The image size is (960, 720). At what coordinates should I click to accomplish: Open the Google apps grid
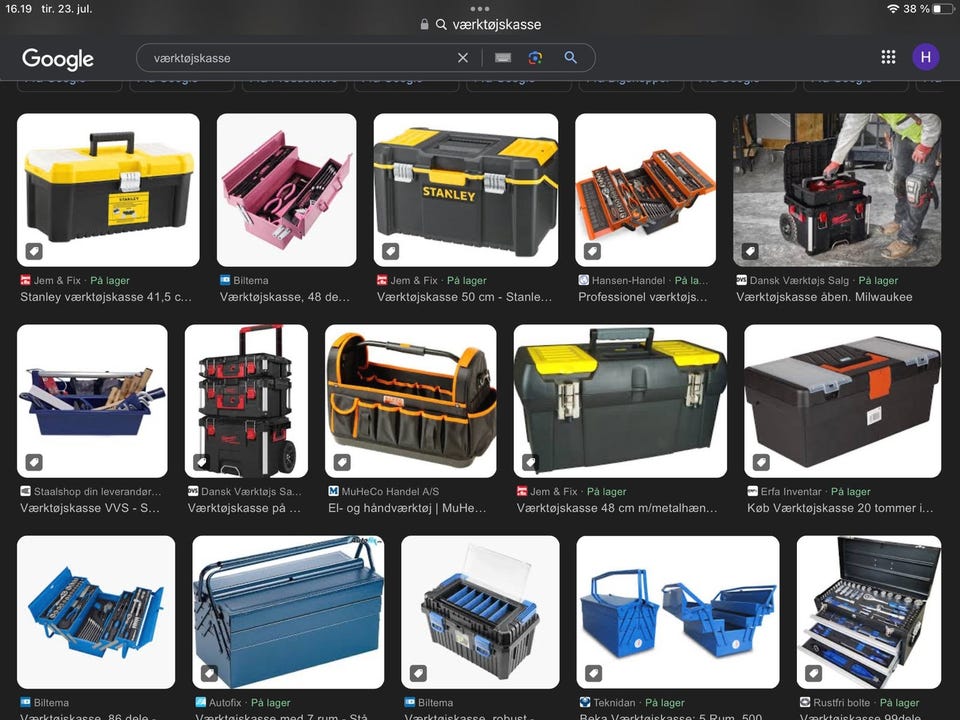888,57
